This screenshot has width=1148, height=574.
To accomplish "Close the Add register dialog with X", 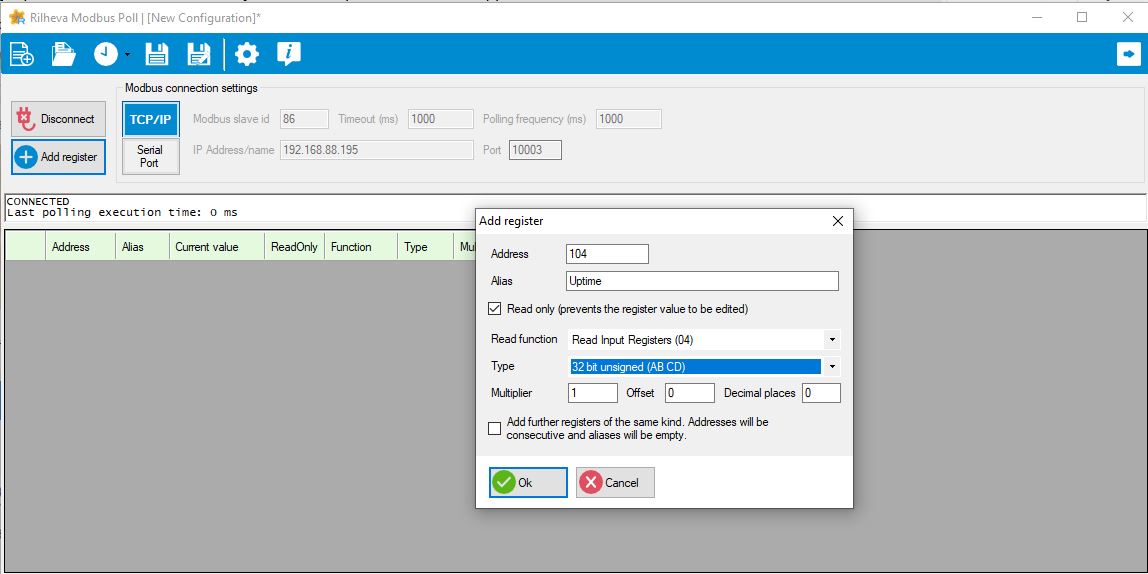I will point(838,221).
